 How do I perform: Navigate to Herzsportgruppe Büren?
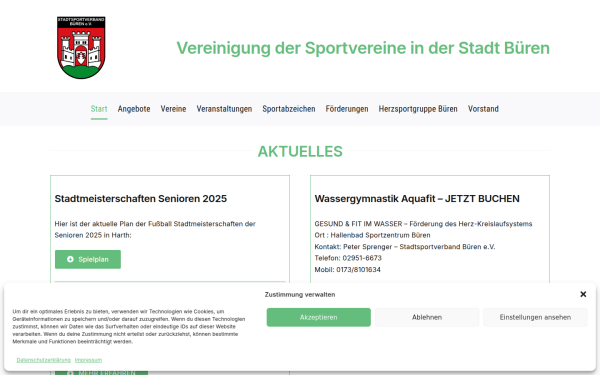[x=418, y=109]
